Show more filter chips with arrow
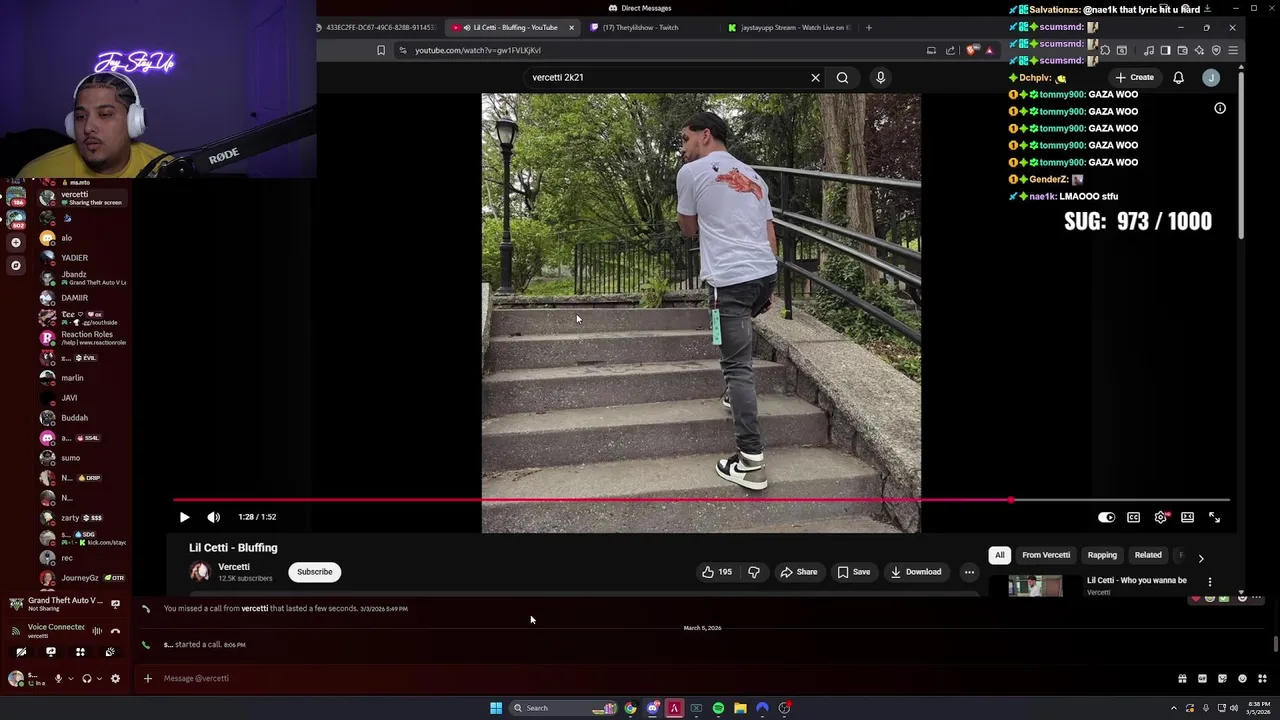This screenshot has height=720, width=1280. [x=1201, y=558]
